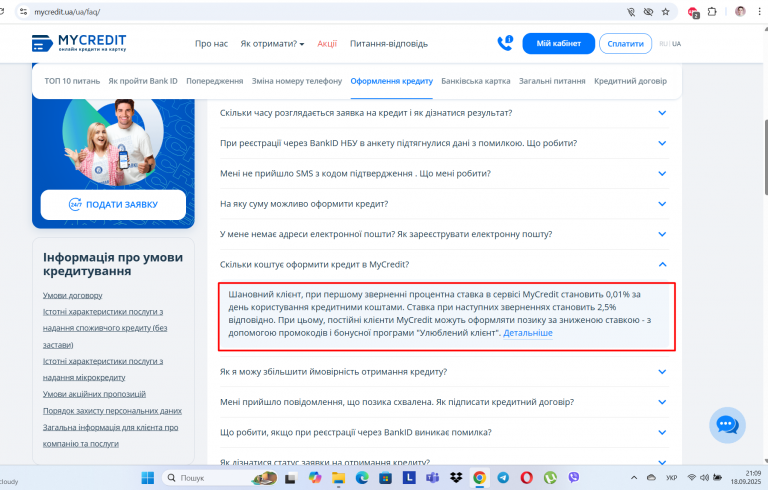Open the live chat bubble
This screenshot has width=768, height=490.
coord(727,425)
